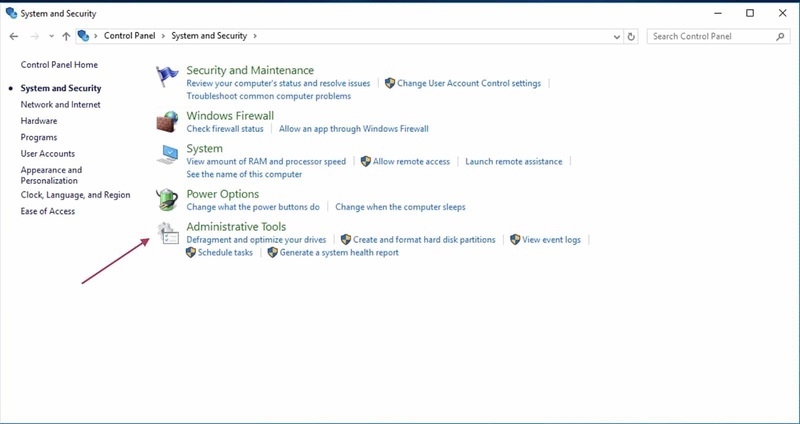
Task: Change User Account Control settings
Action: point(469,83)
